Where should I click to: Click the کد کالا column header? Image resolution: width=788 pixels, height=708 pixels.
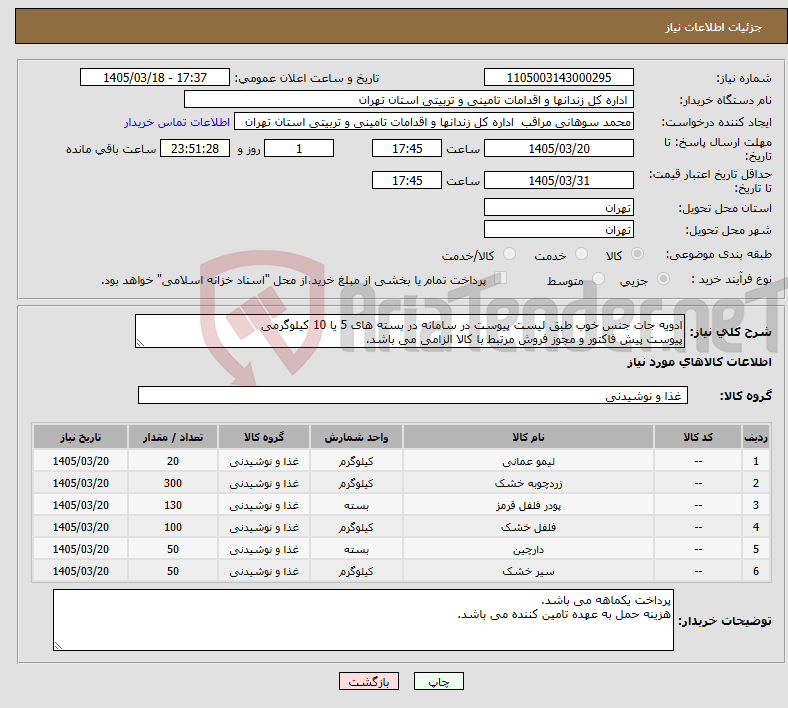(698, 437)
